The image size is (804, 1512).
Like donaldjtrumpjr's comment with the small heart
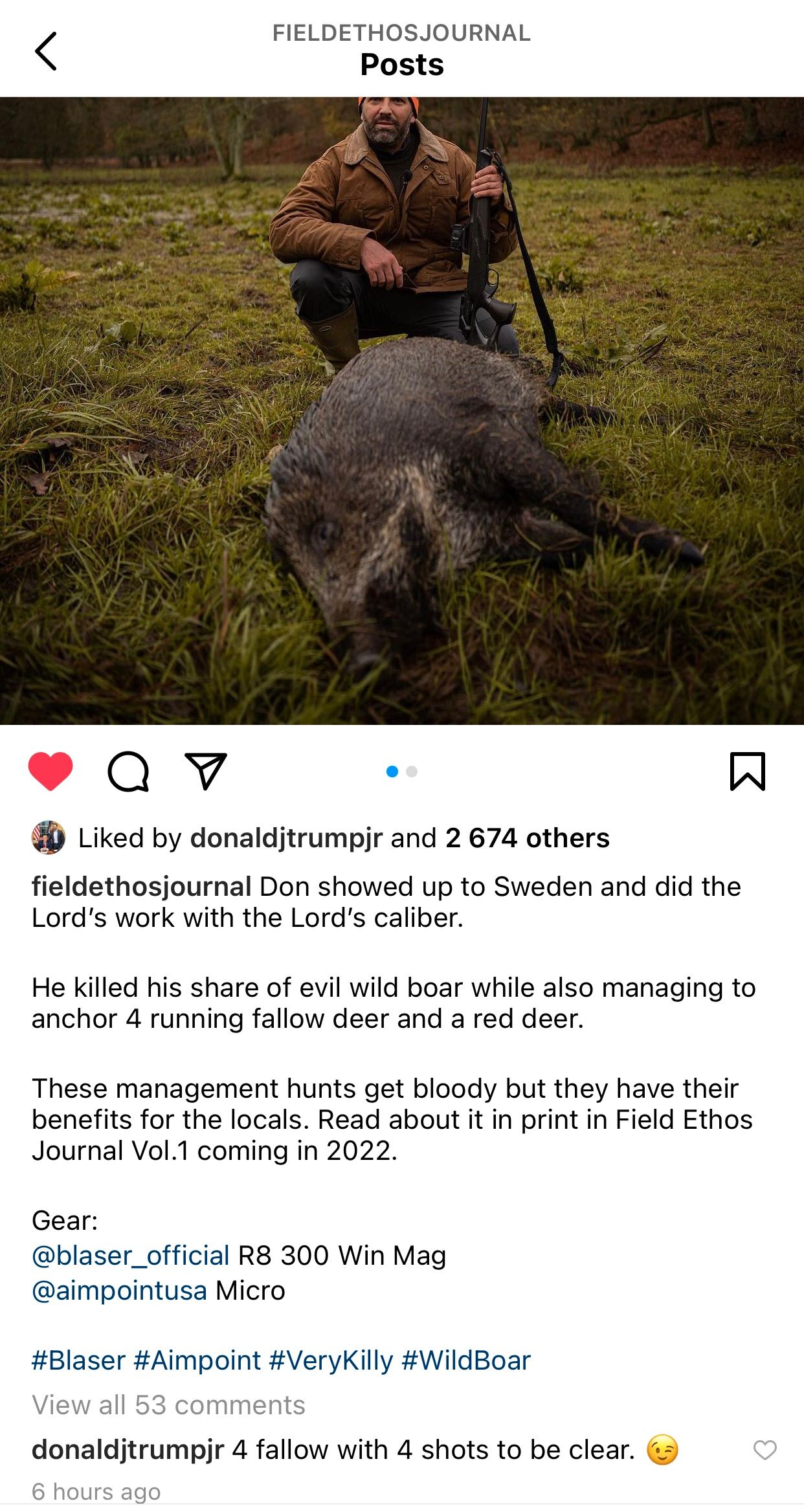tap(765, 1450)
